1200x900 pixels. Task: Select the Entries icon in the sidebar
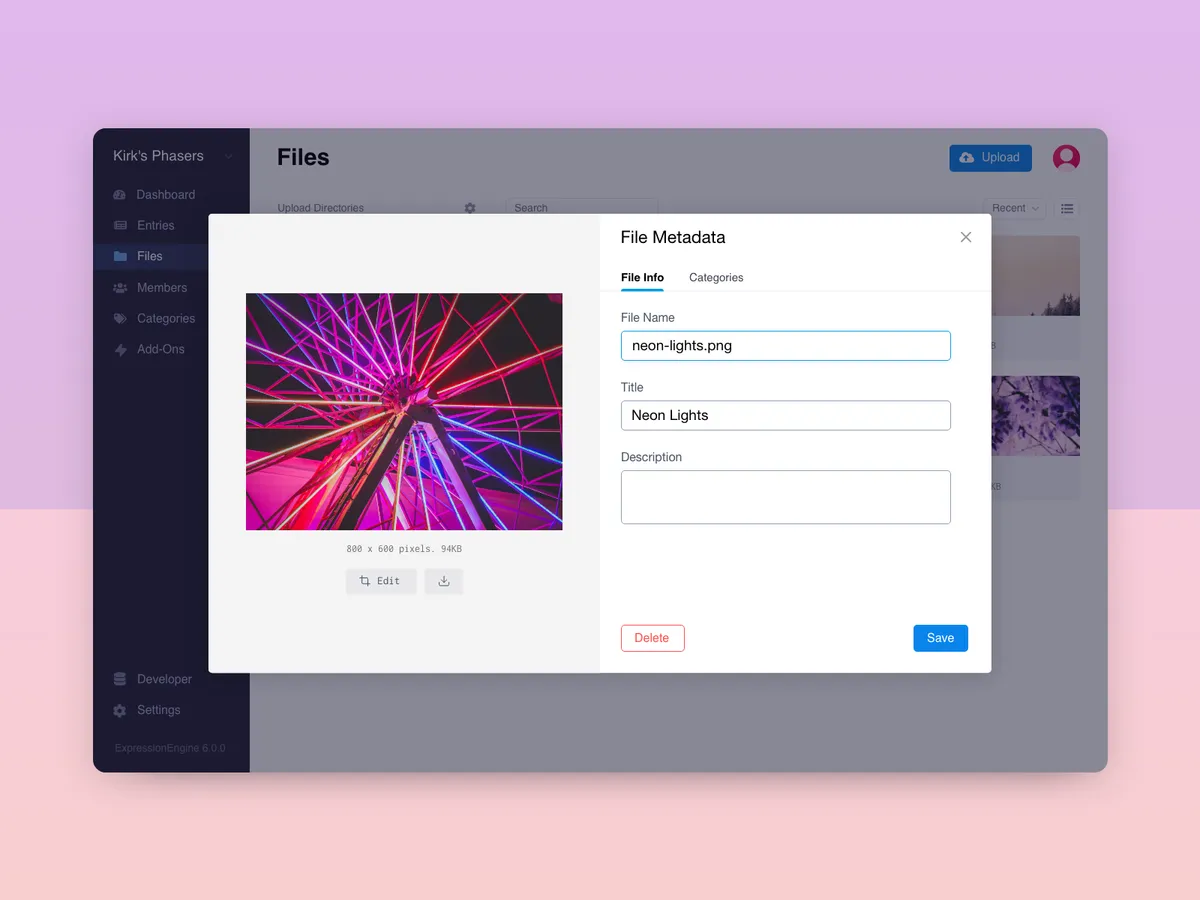tap(122, 225)
